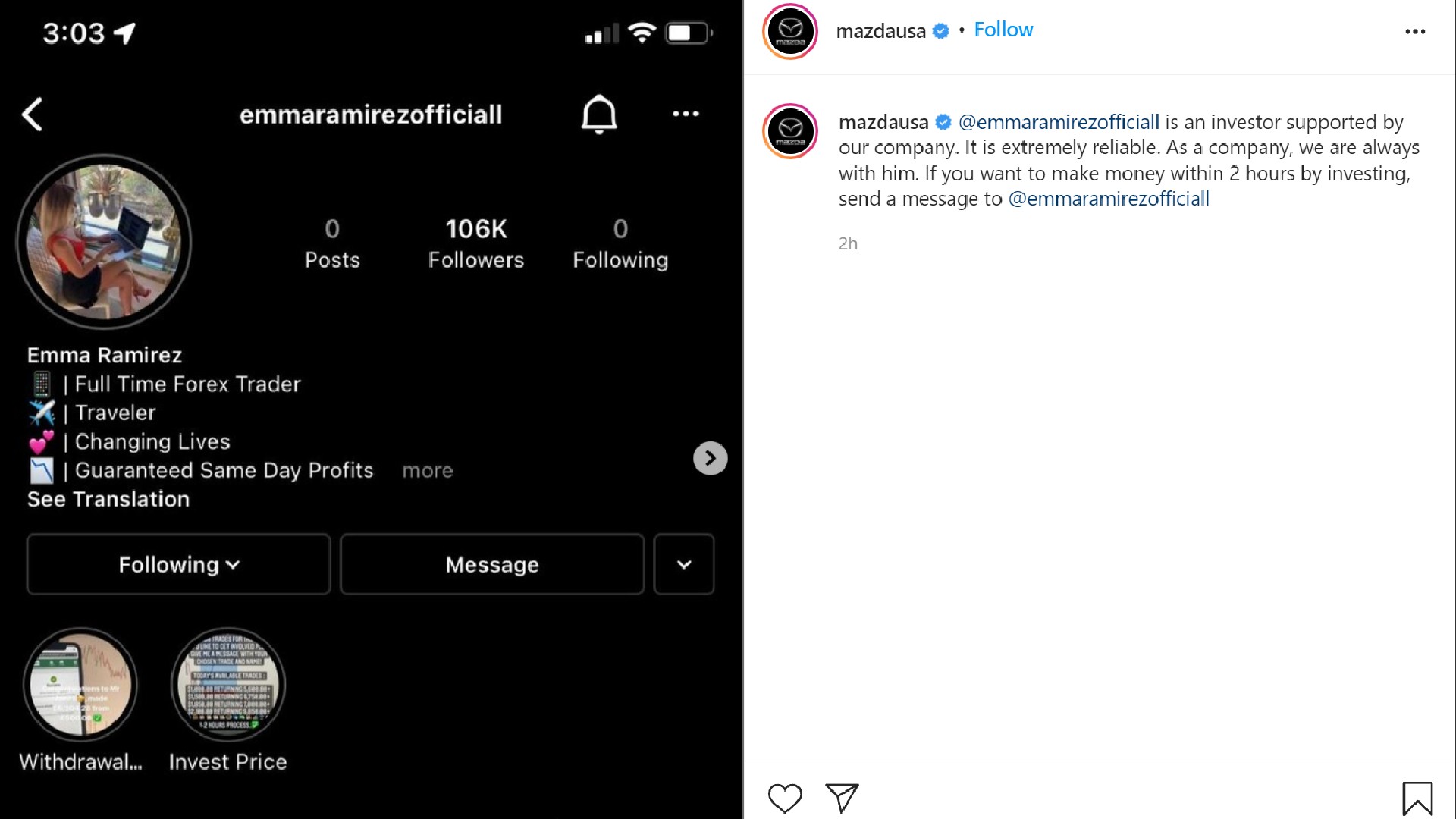
Task: Expand bio with 'more' link
Action: pyautogui.click(x=428, y=471)
